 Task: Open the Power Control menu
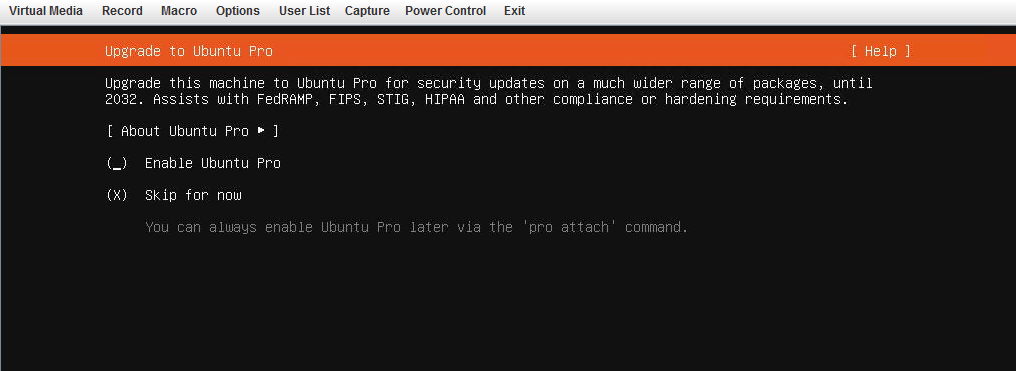[x=446, y=11]
